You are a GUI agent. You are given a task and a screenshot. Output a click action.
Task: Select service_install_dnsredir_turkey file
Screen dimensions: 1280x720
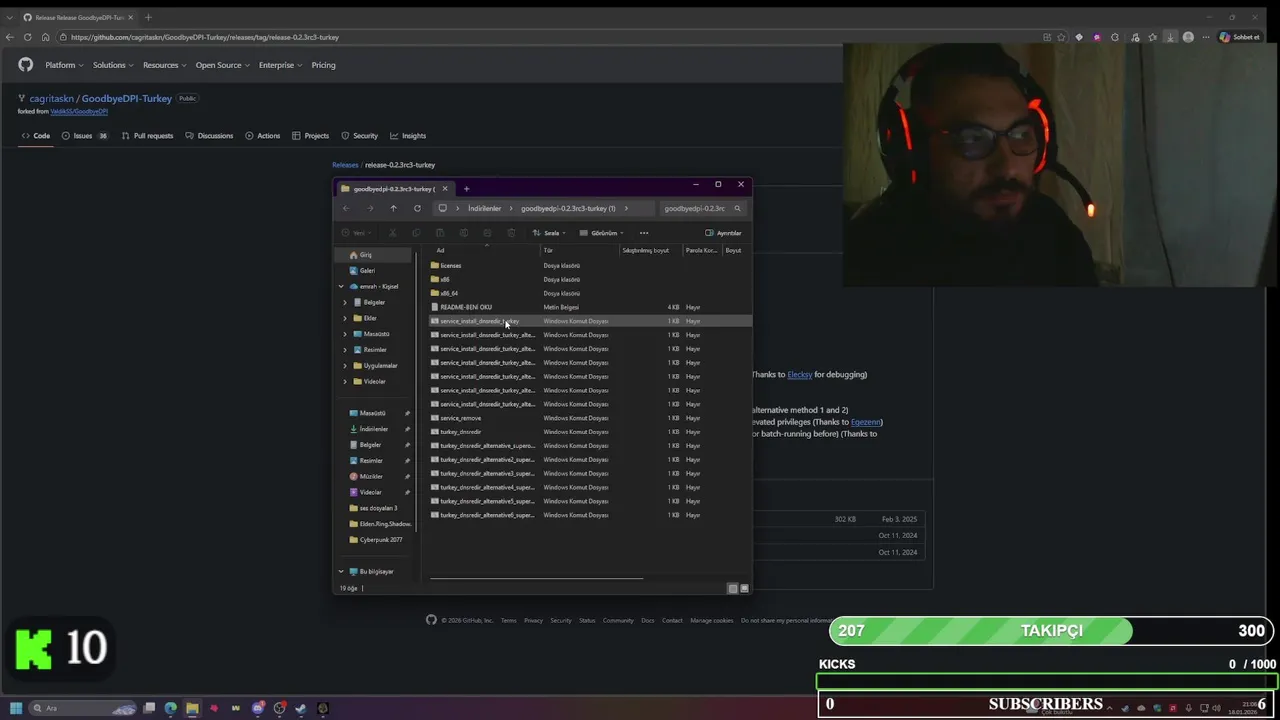tap(590, 321)
